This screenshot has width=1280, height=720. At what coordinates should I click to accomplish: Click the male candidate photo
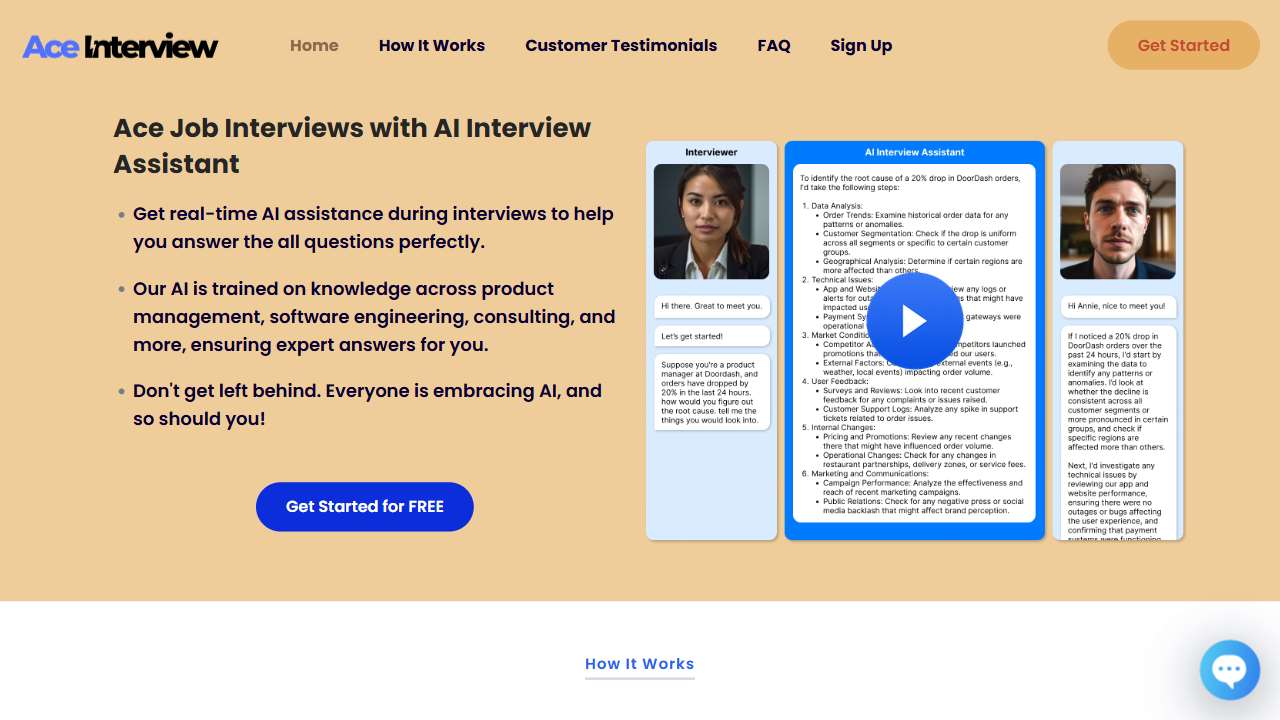click(1118, 221)
